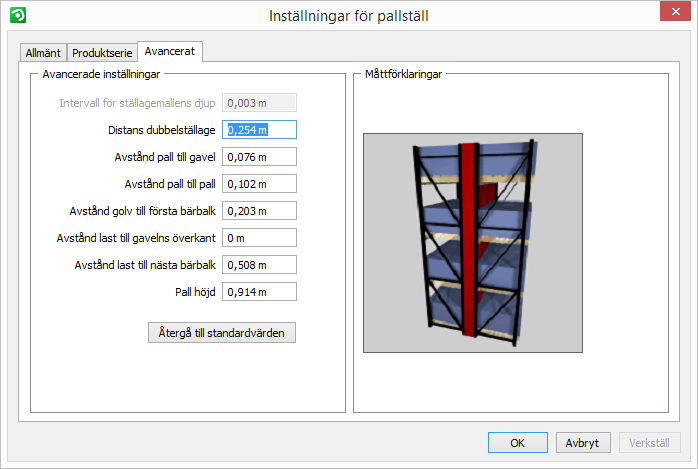Edit the Pall höjd input field
The height and width of the screenshot is (469, 698).
(x=260, y=292)
